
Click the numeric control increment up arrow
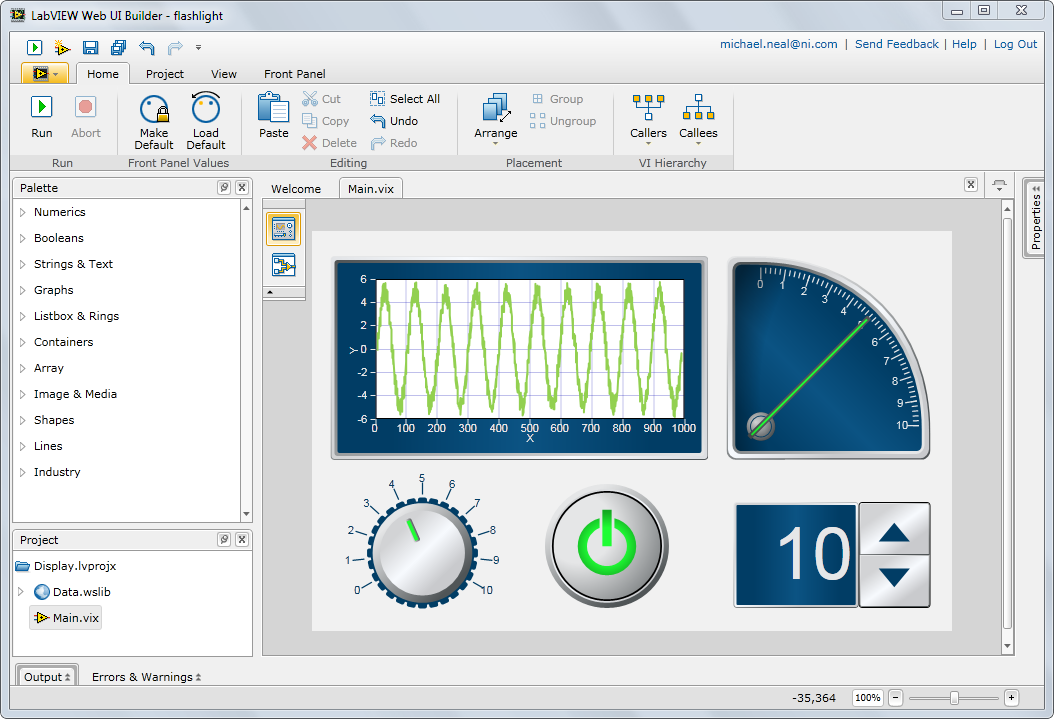[x=894, y=530]
